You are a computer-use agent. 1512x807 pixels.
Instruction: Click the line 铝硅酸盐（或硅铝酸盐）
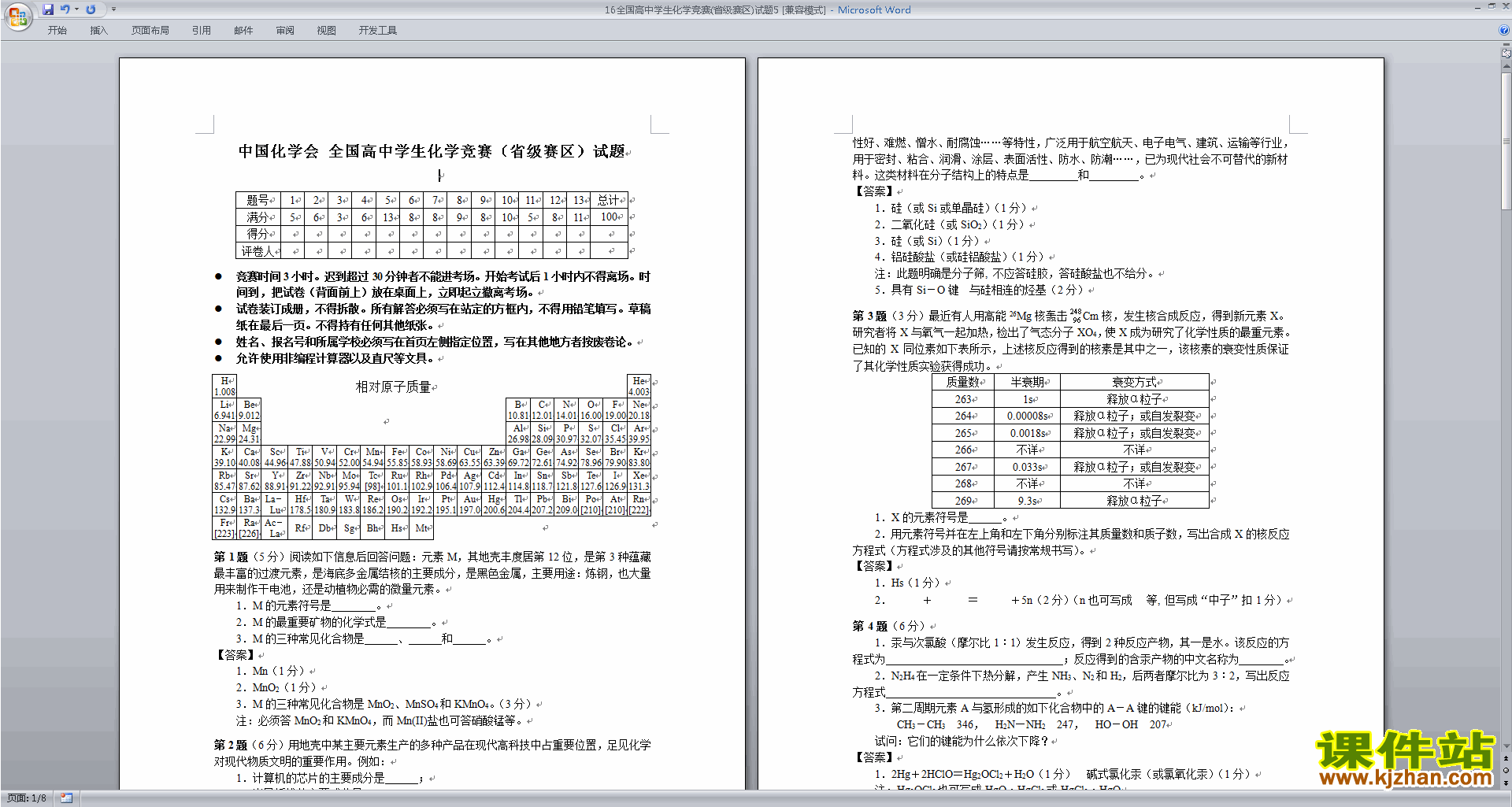(965, 257)
